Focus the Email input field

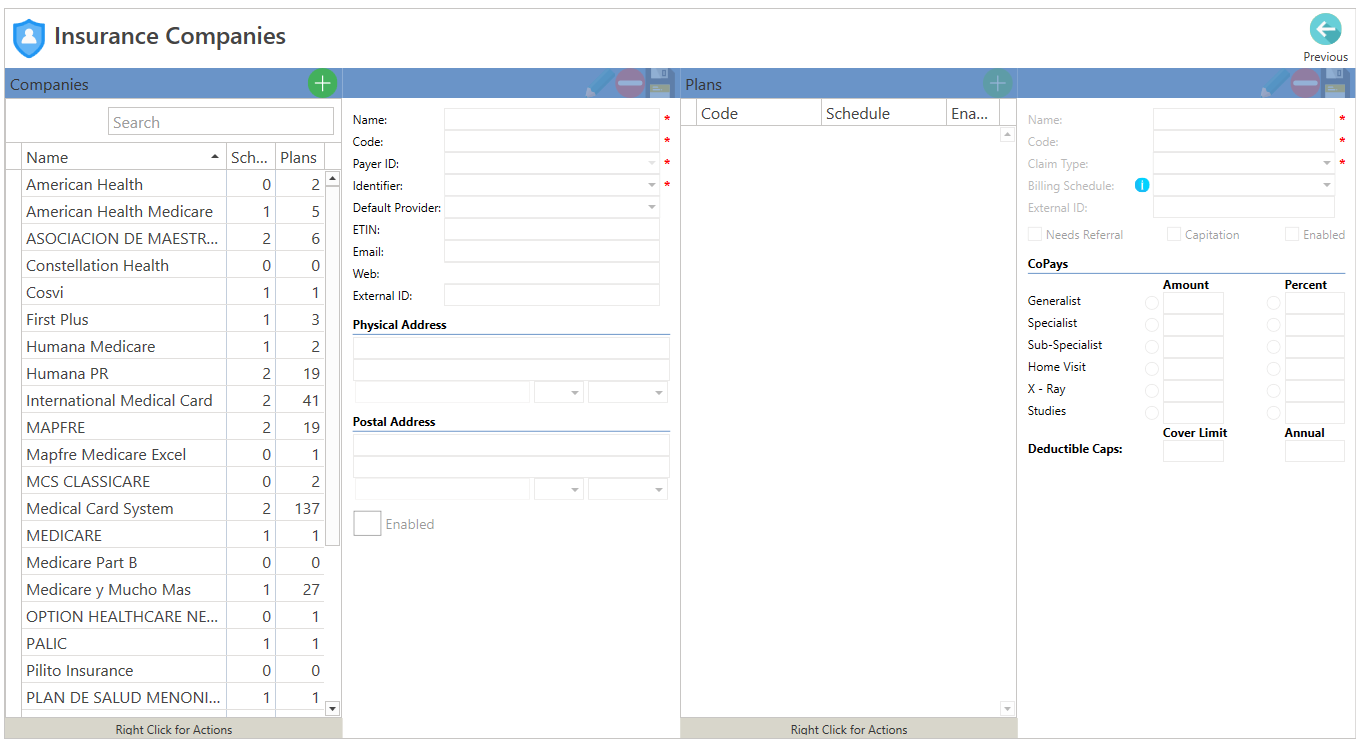[x=552, y=251]
